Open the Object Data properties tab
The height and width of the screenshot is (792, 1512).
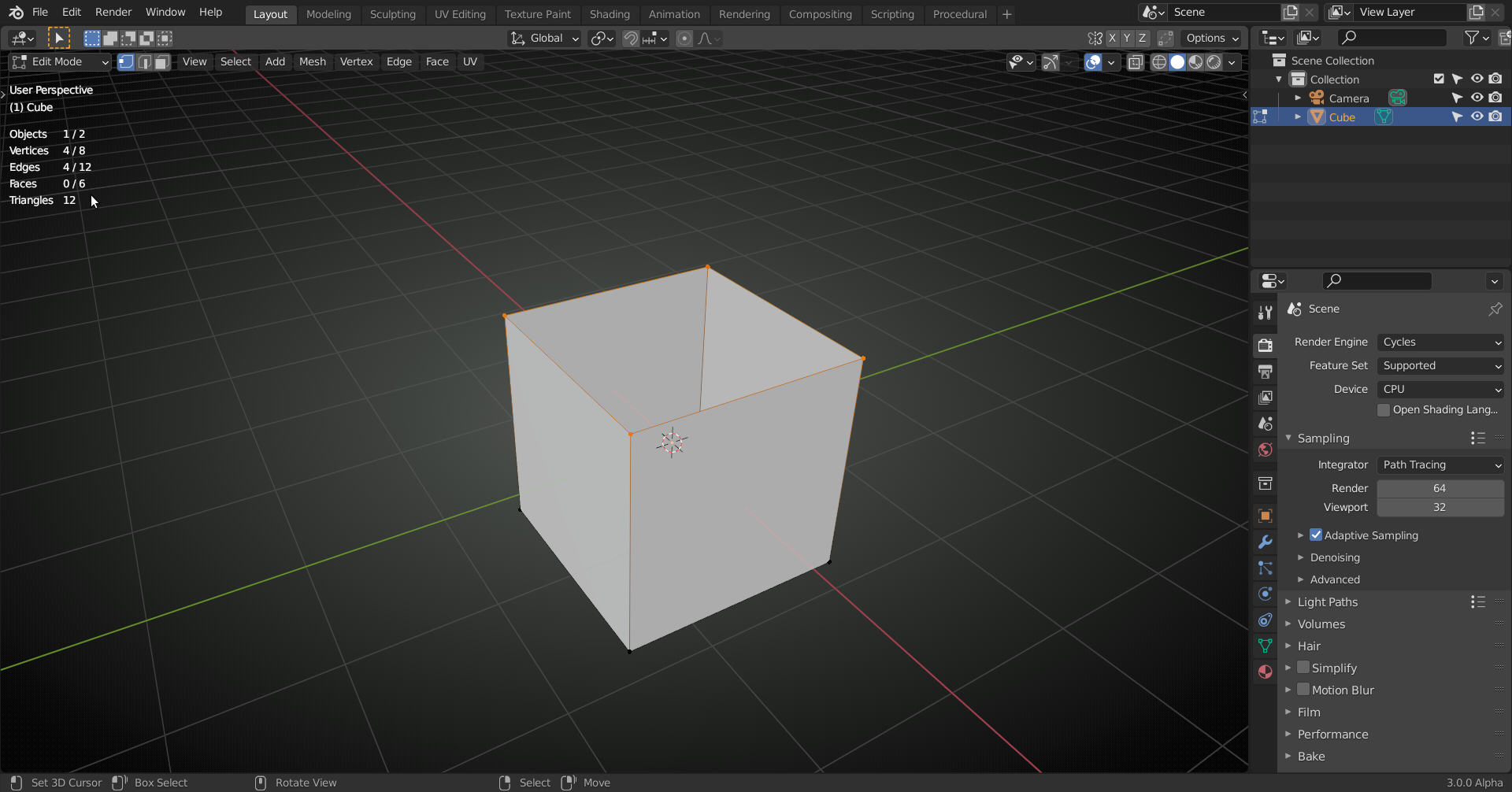click(1266, 646)
